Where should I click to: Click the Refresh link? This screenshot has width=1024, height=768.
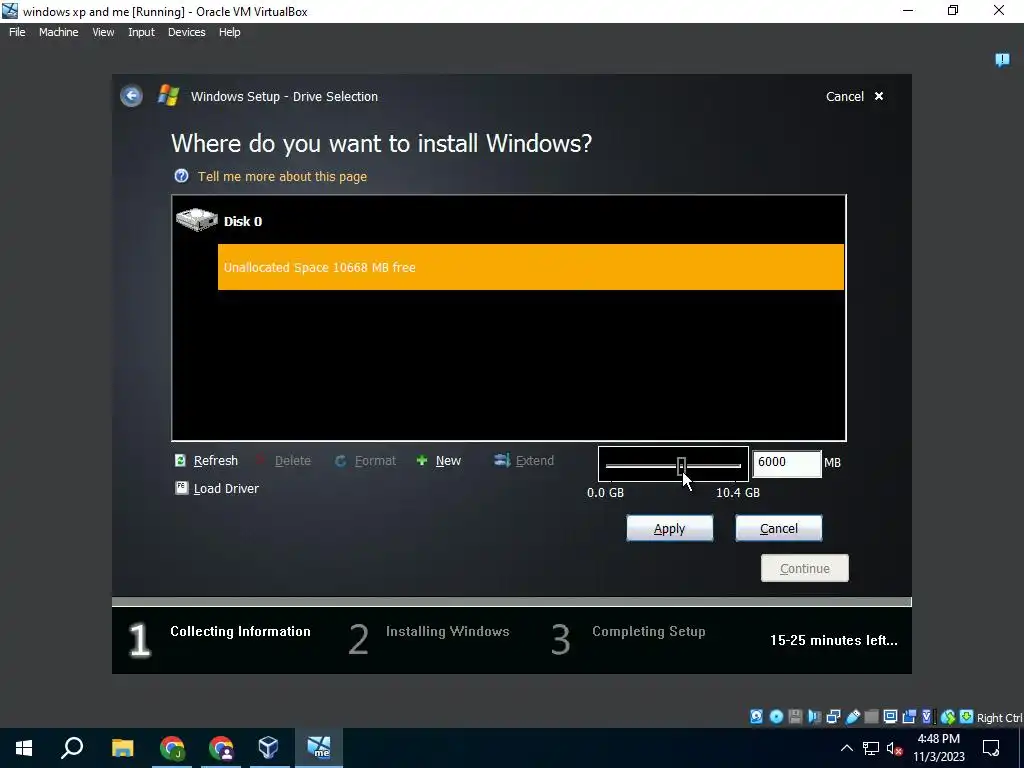216,460
